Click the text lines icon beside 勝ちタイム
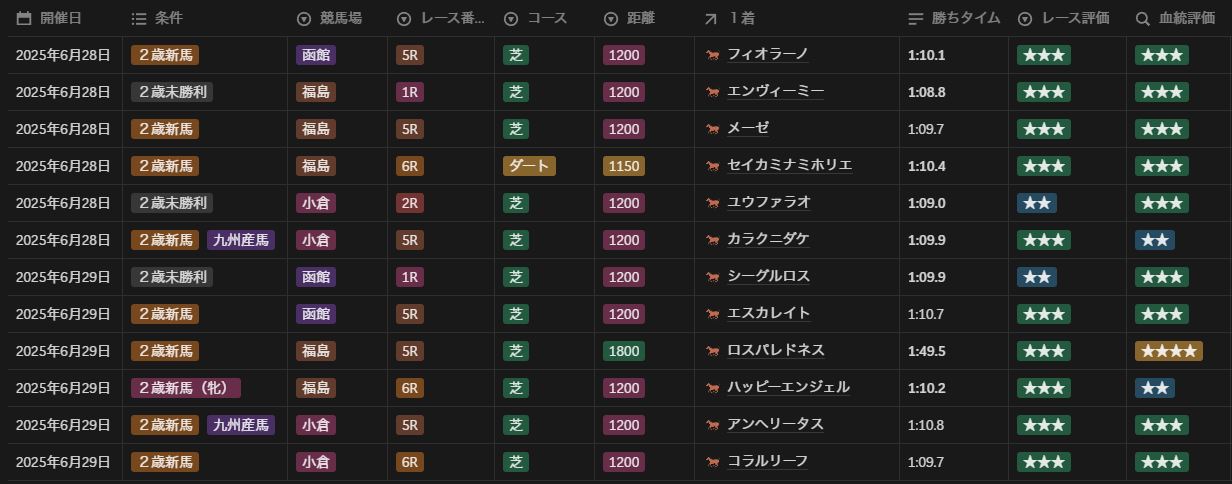The width and height of the screenshot is (1232, 484). pyautogui.click(x=916, y=19)
